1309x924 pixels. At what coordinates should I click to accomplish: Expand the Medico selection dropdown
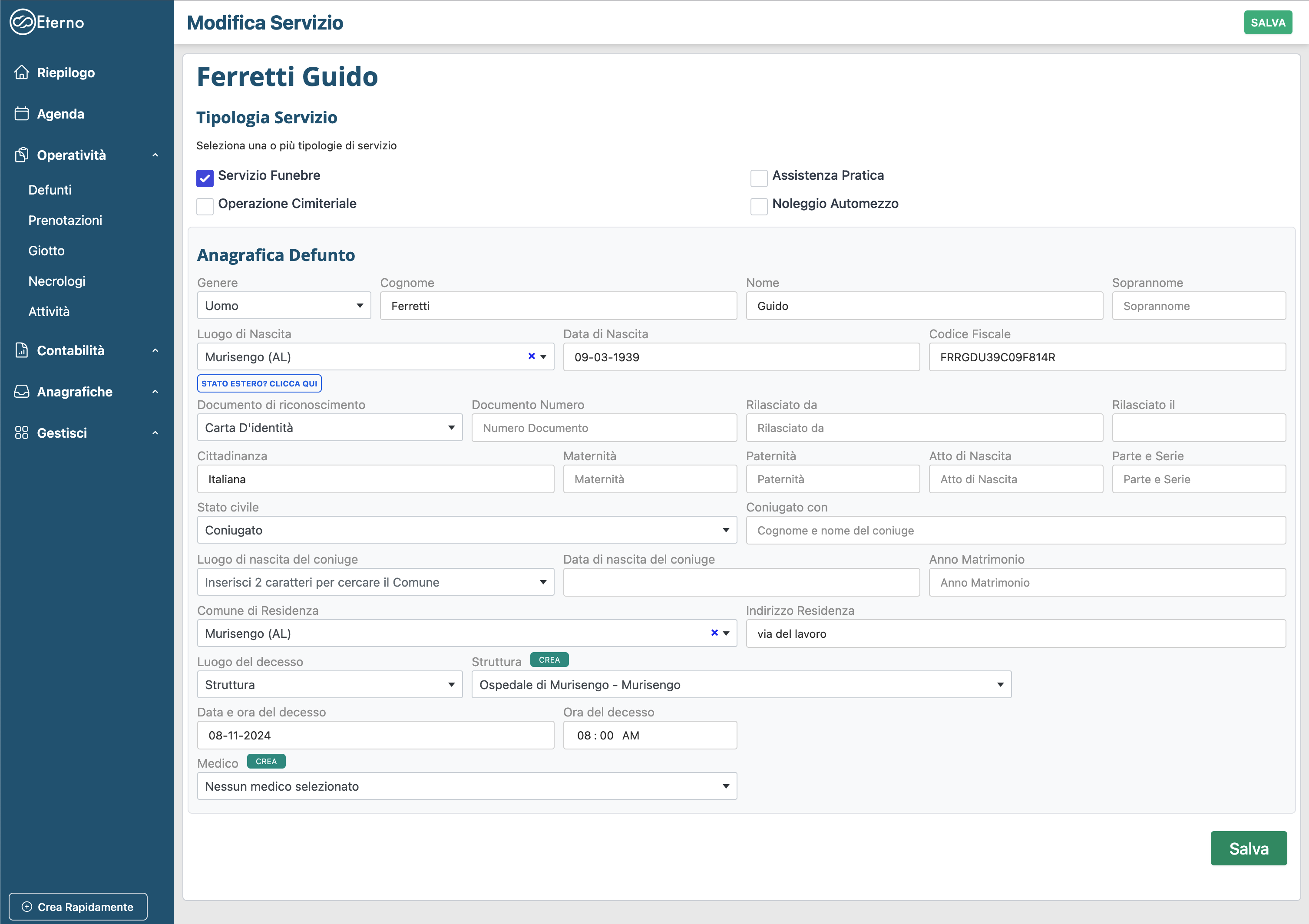click(466, 786)
